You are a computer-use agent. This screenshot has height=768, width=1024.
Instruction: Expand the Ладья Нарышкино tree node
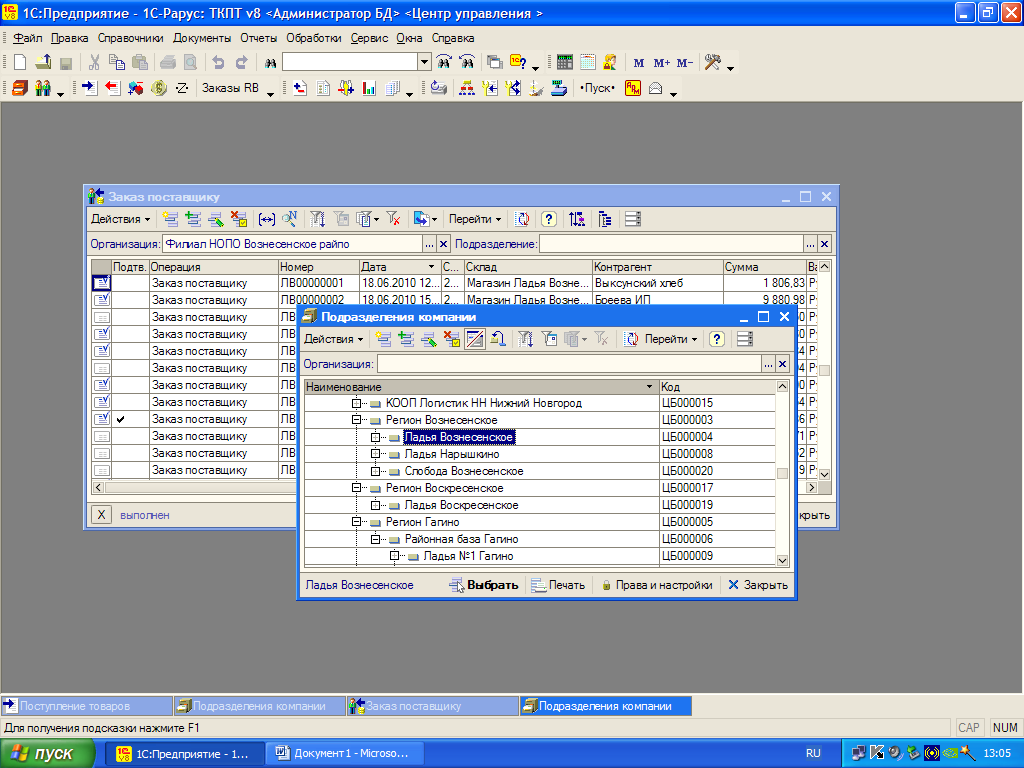point(376,454)
